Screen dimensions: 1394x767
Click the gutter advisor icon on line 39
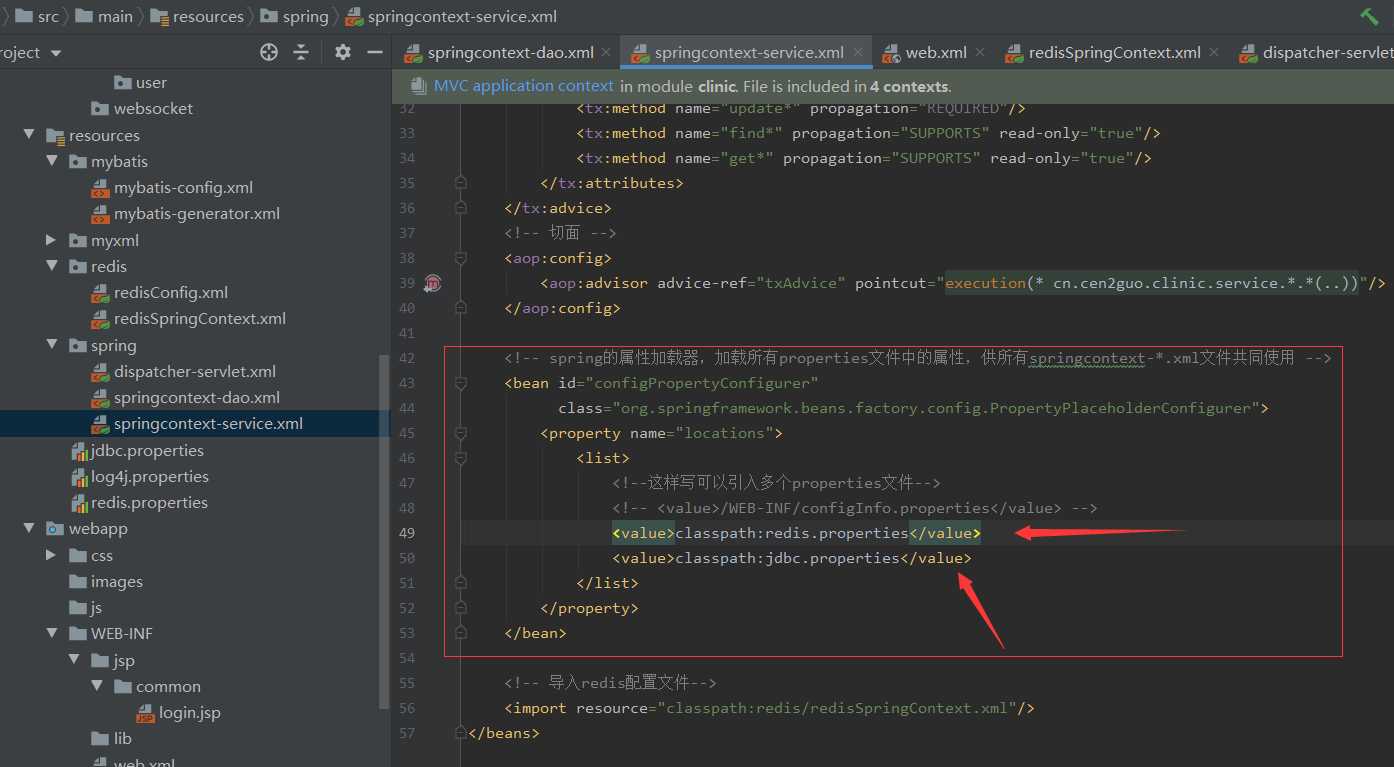[433, 283]
